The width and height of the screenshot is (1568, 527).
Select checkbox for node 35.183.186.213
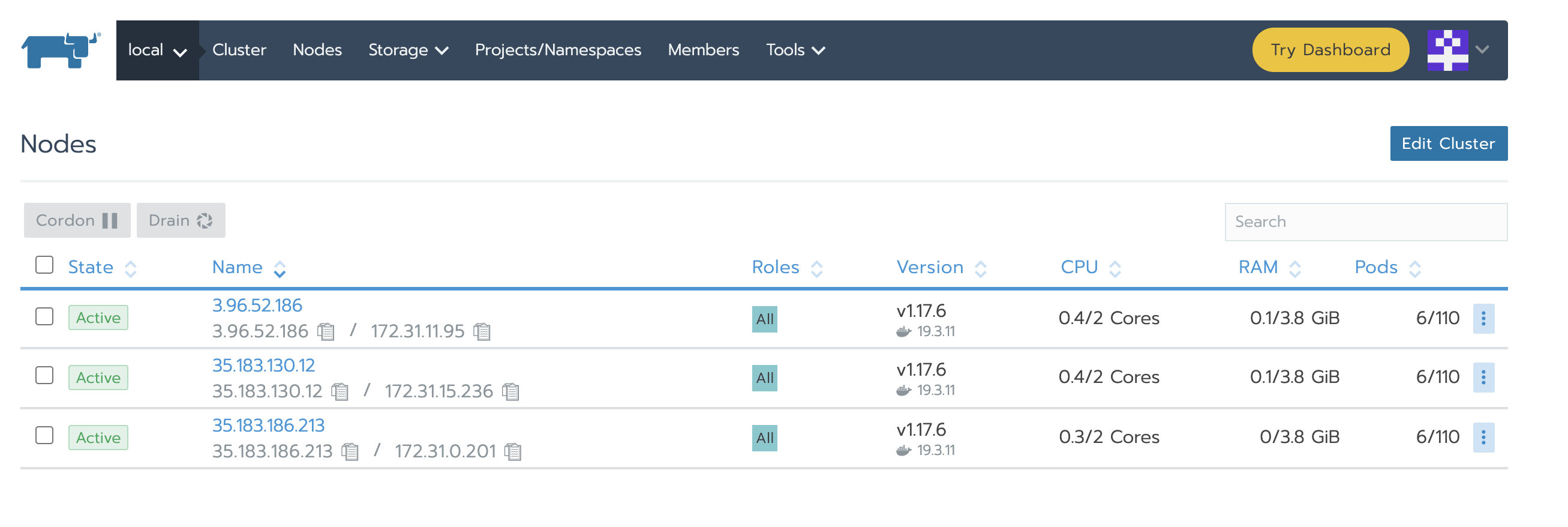tap(44, 436)
